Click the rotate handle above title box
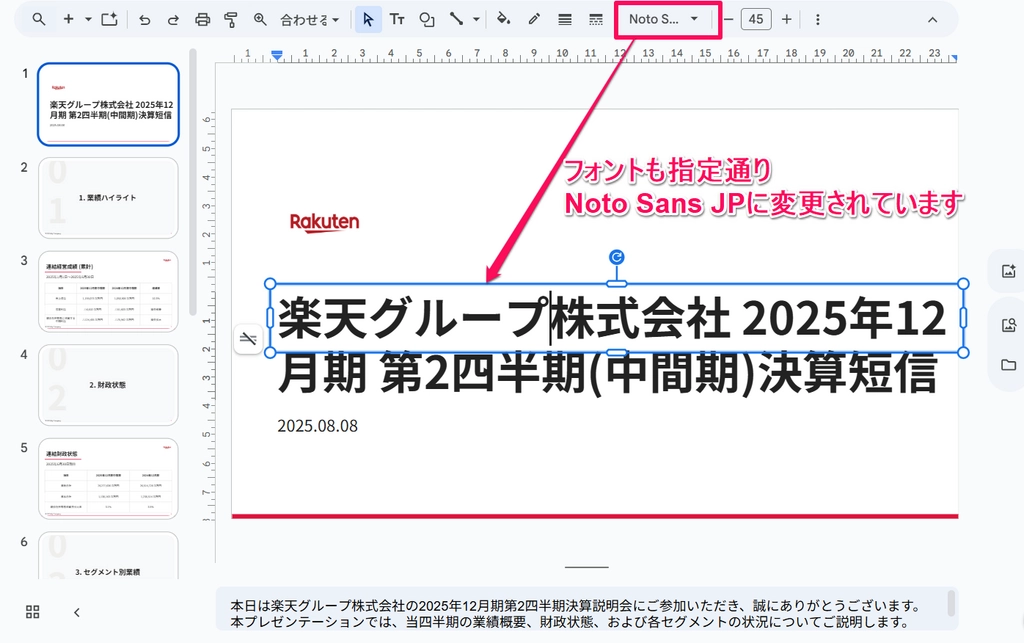 [x=616, y=257]
